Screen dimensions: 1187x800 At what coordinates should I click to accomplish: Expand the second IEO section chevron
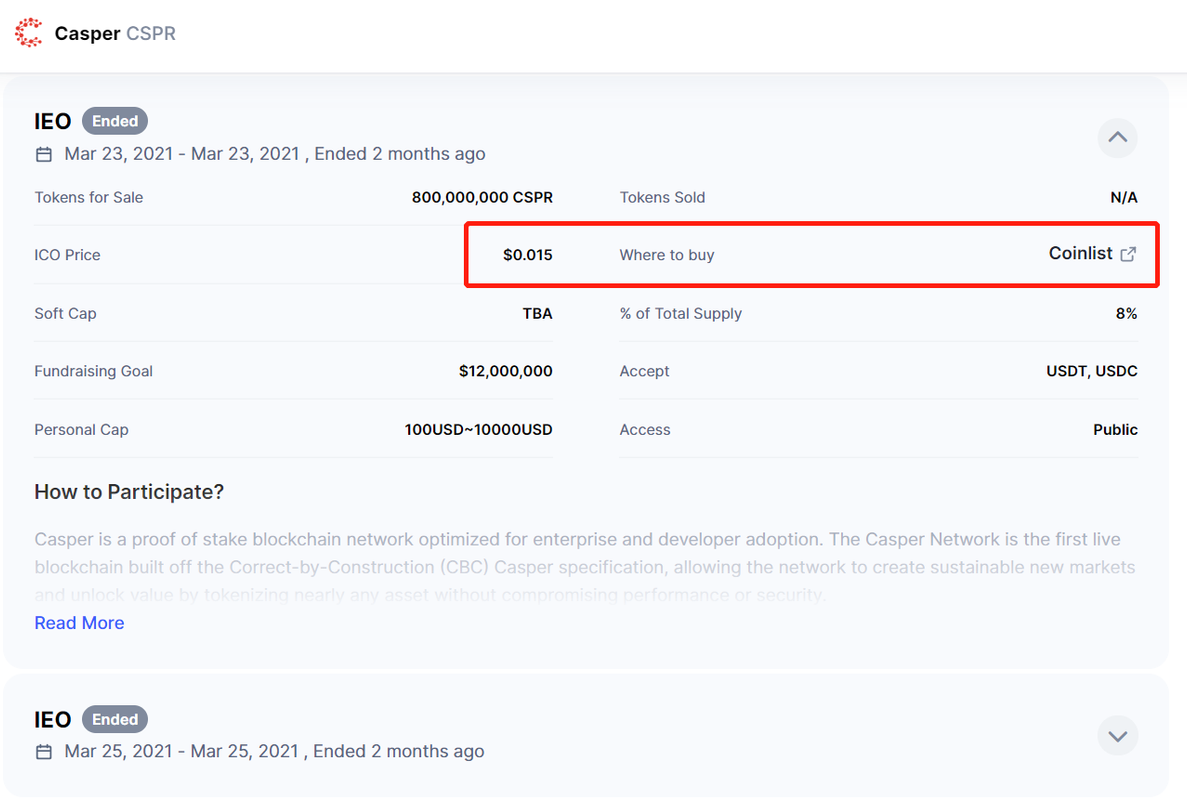click(1117, 736)
